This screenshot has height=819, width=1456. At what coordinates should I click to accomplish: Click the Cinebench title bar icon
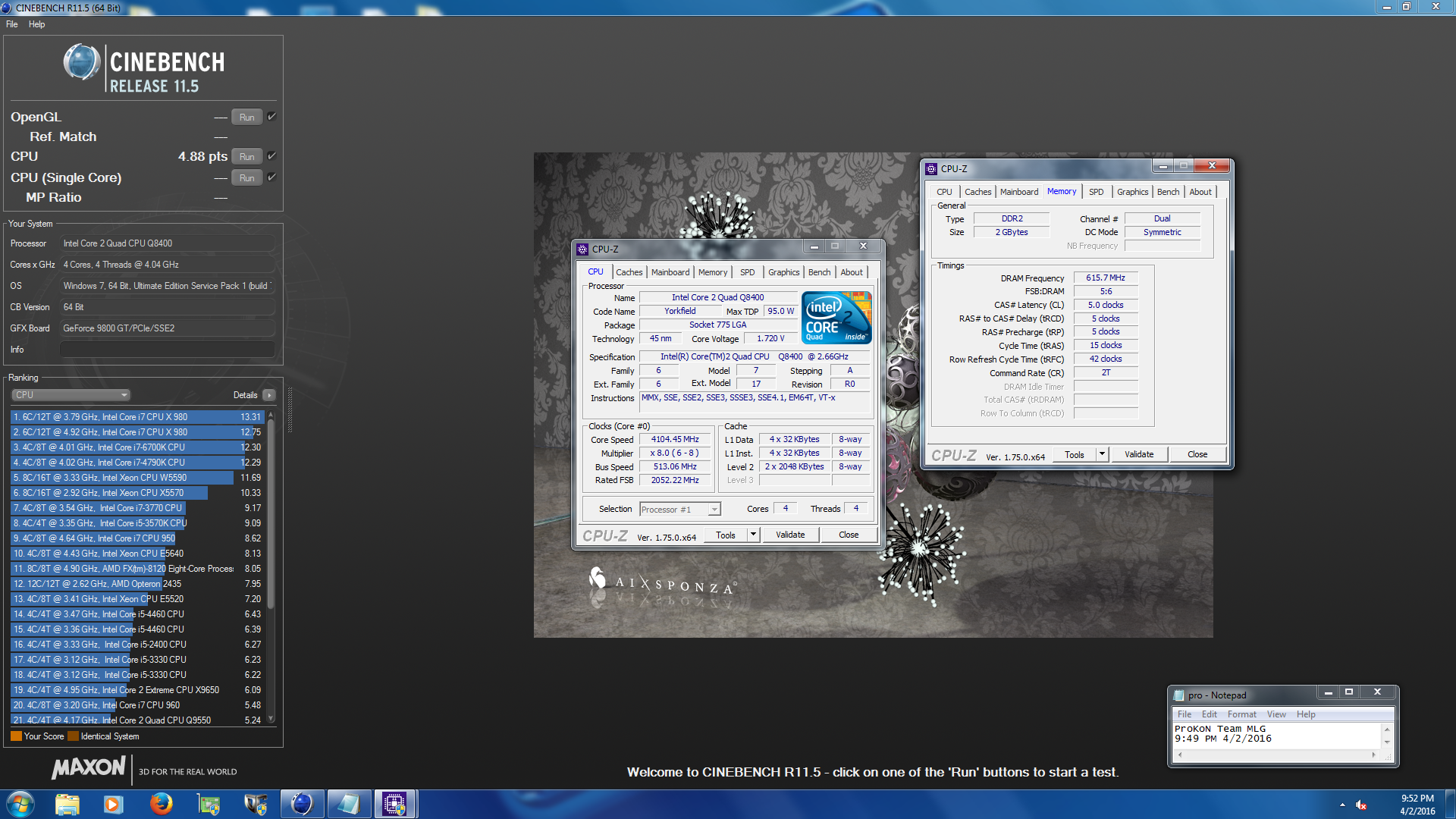tap(7, 8)
